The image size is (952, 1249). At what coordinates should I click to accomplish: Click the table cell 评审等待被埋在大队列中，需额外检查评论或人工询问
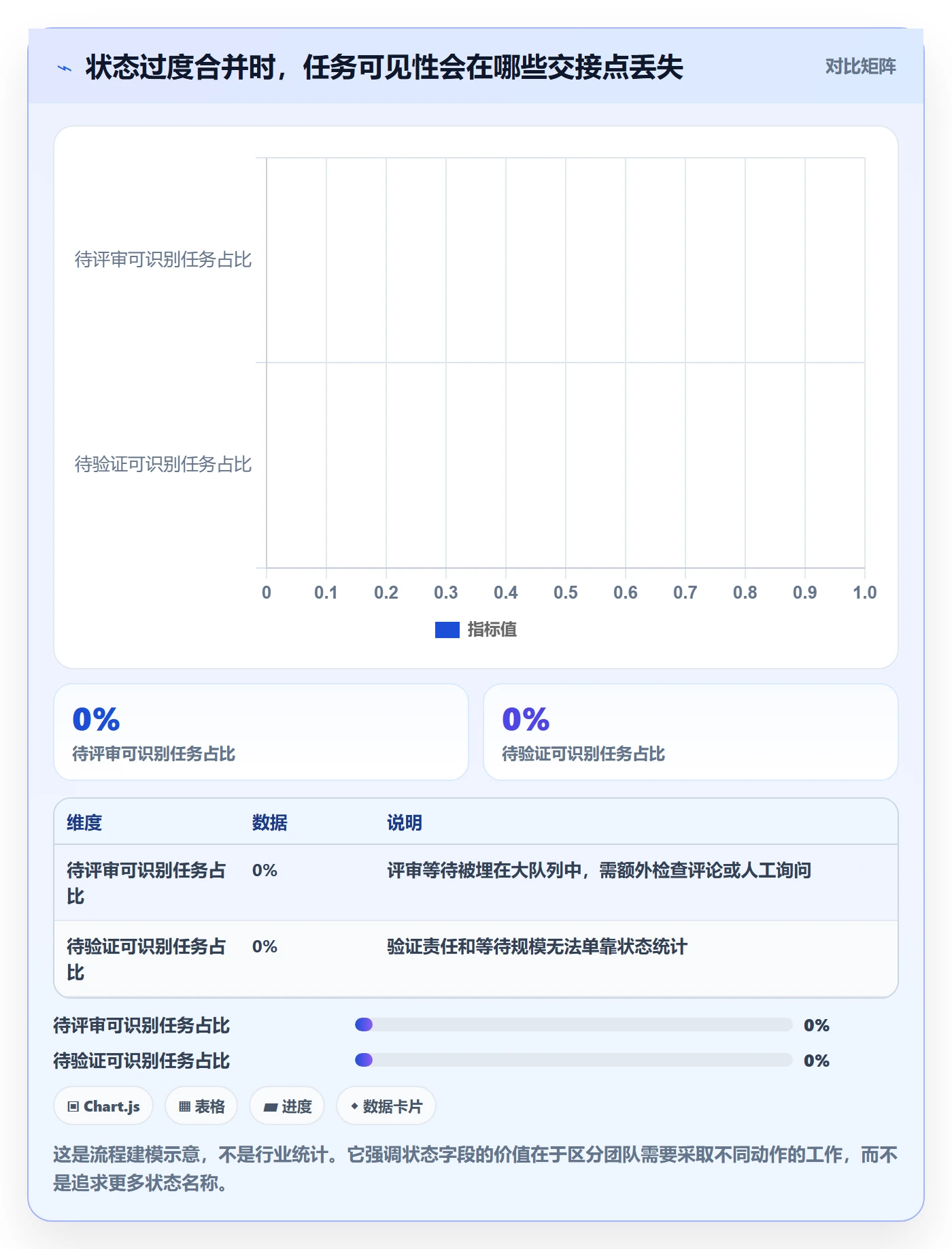599,871
